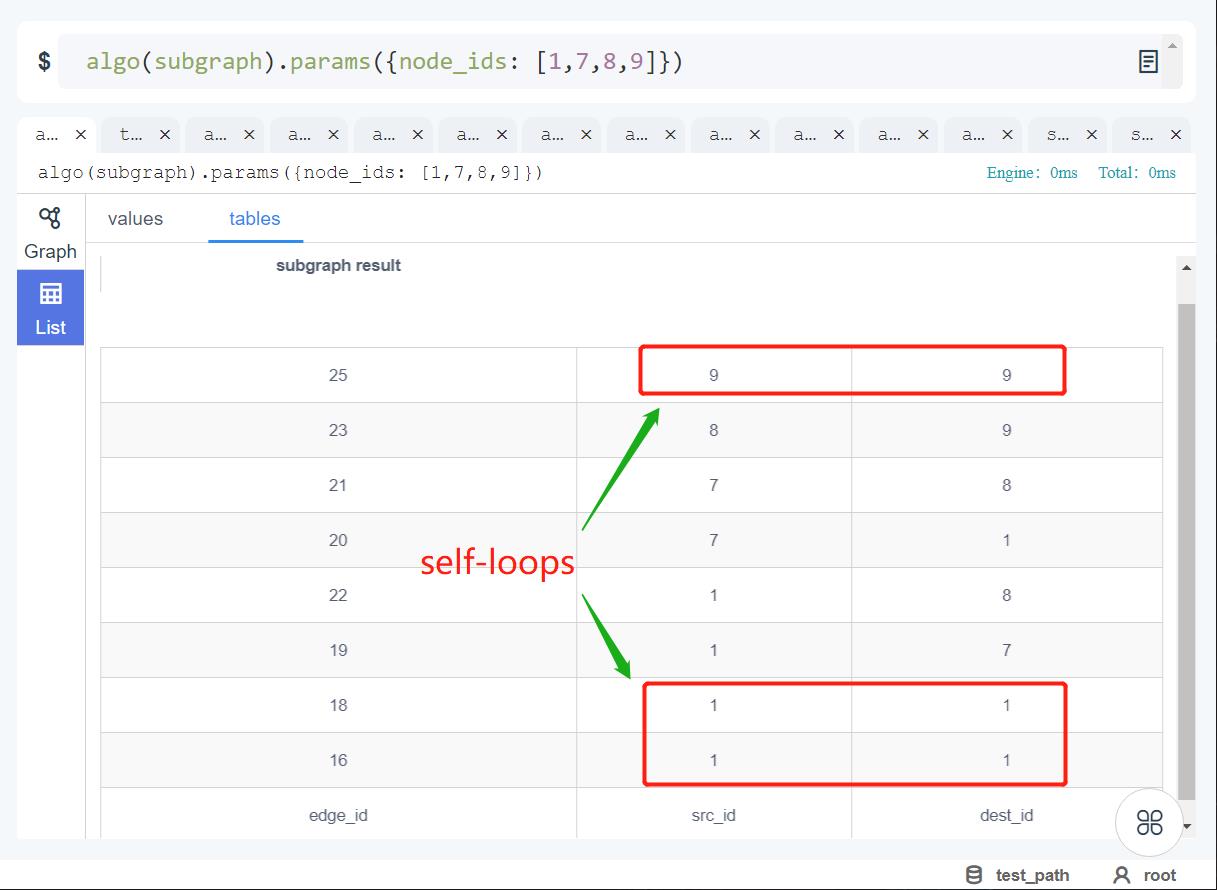Click the results scrollbar down arrow
1217x890 pixels.
pos(1187,826)
